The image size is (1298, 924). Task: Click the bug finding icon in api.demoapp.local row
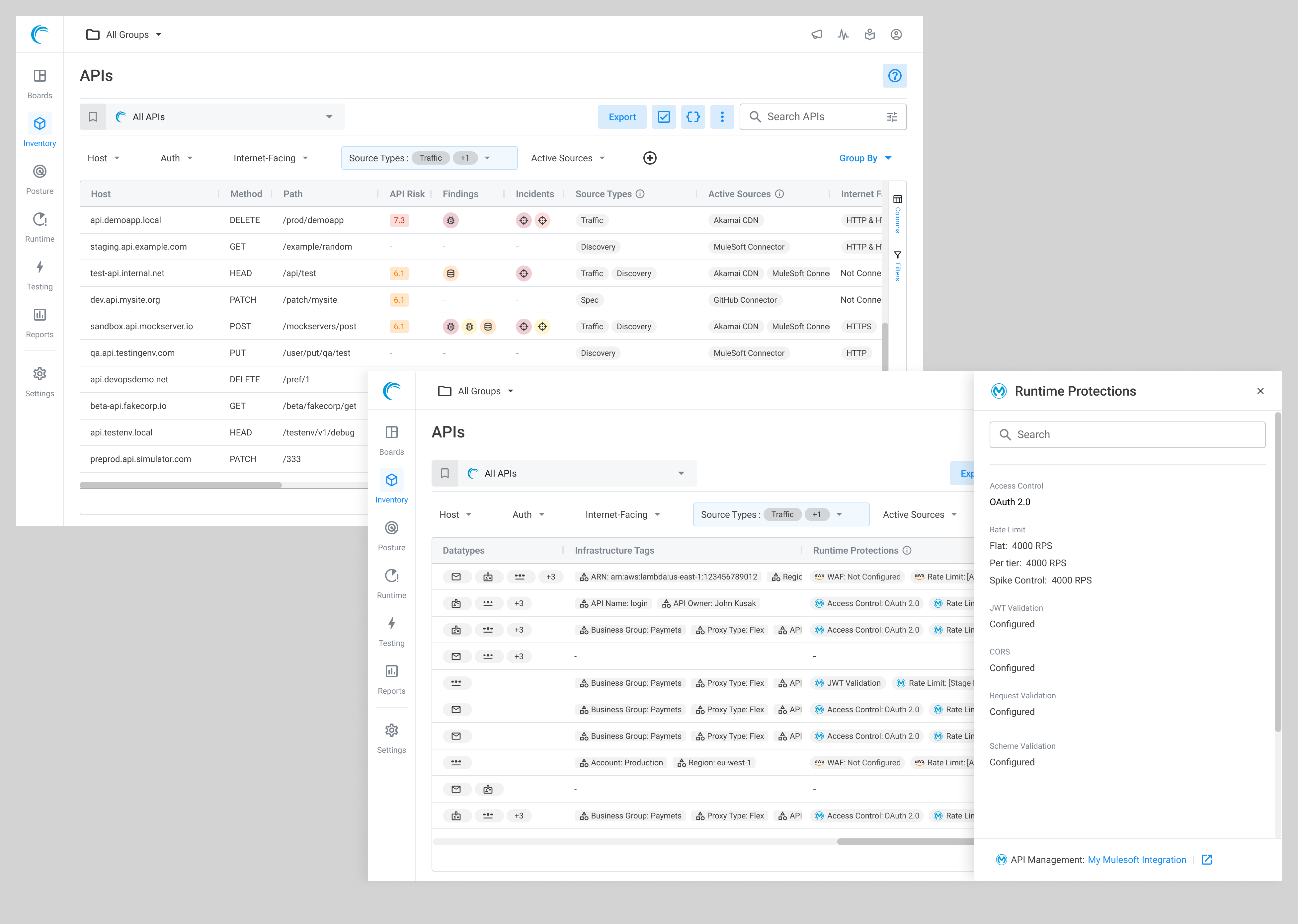[451, 220]
